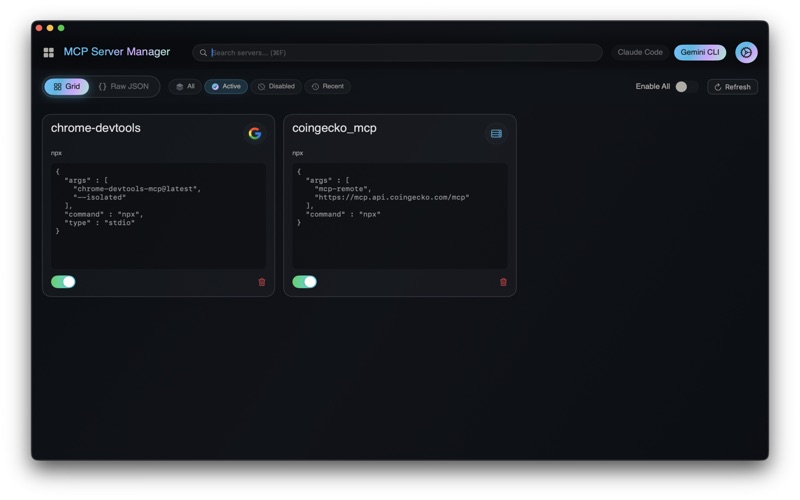The height and width of the screenshot is (500, 800).
Task: Switch to Grid view
Action: (x=67, y=87)
